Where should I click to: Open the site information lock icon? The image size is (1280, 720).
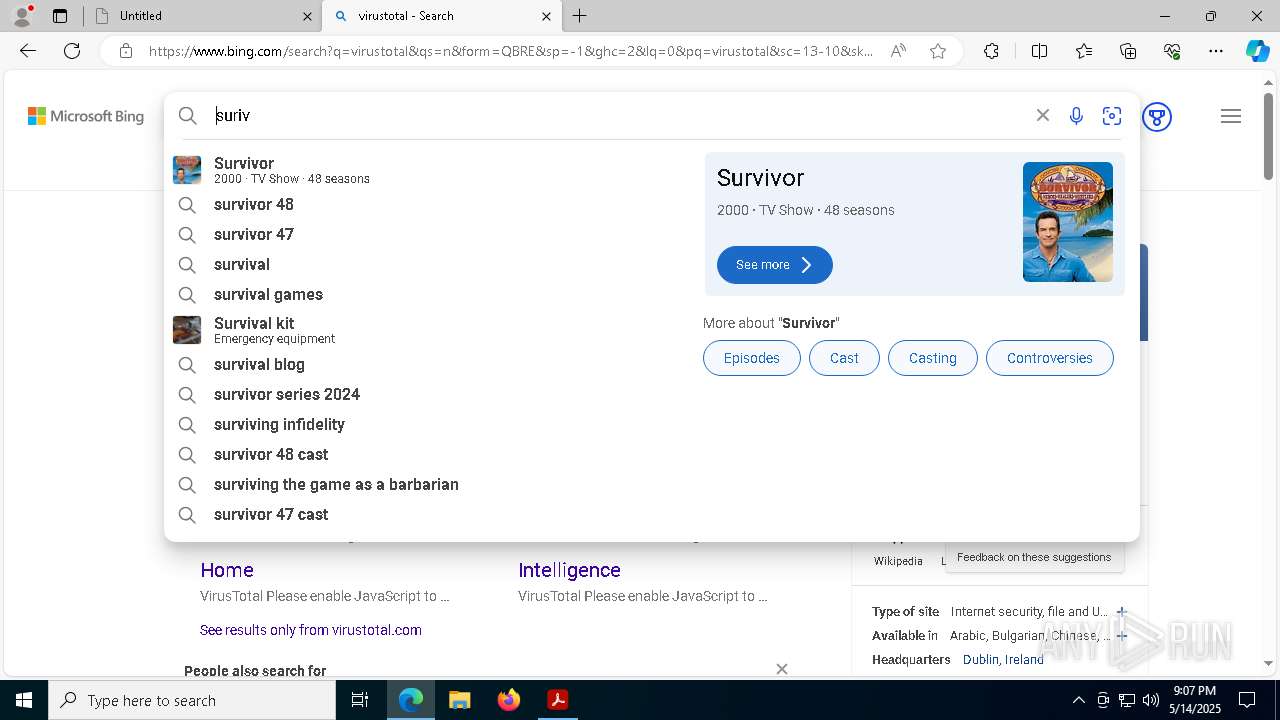point(125,51)
